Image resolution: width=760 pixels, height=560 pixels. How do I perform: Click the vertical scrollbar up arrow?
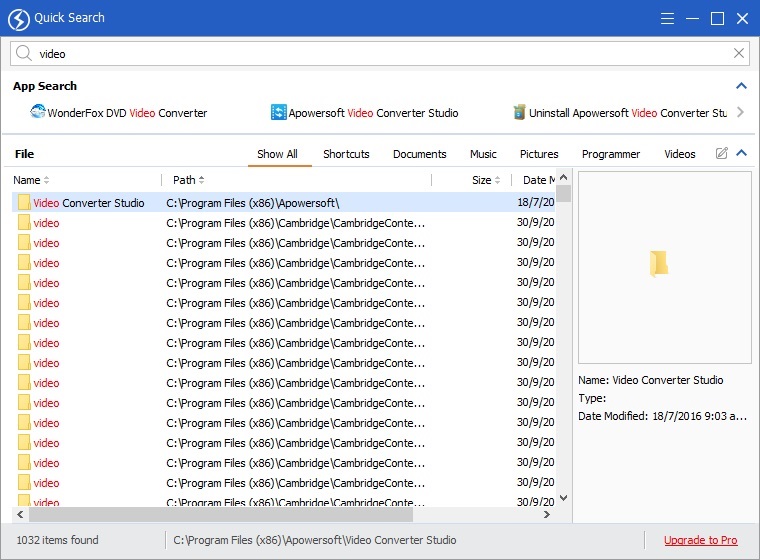[x=563, y=177]
